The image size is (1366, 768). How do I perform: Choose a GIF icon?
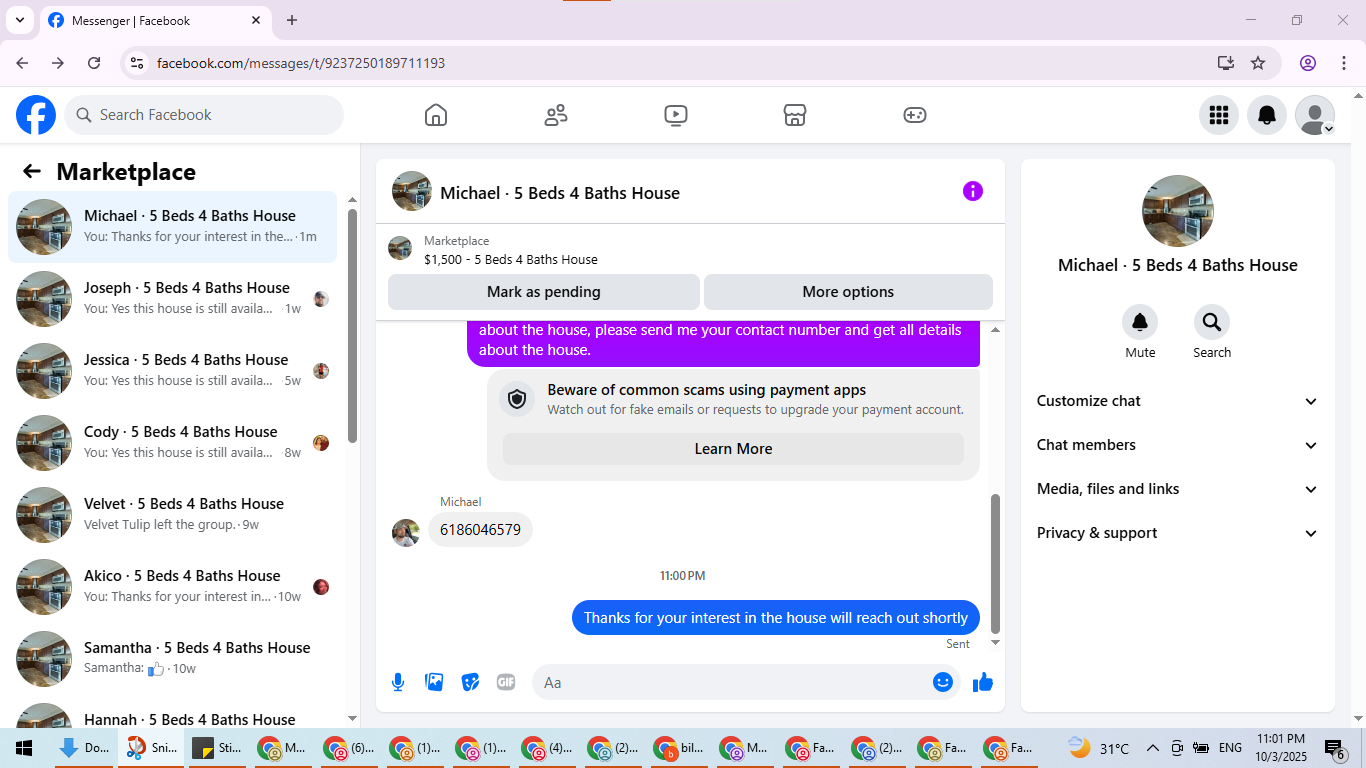(506, 682)
